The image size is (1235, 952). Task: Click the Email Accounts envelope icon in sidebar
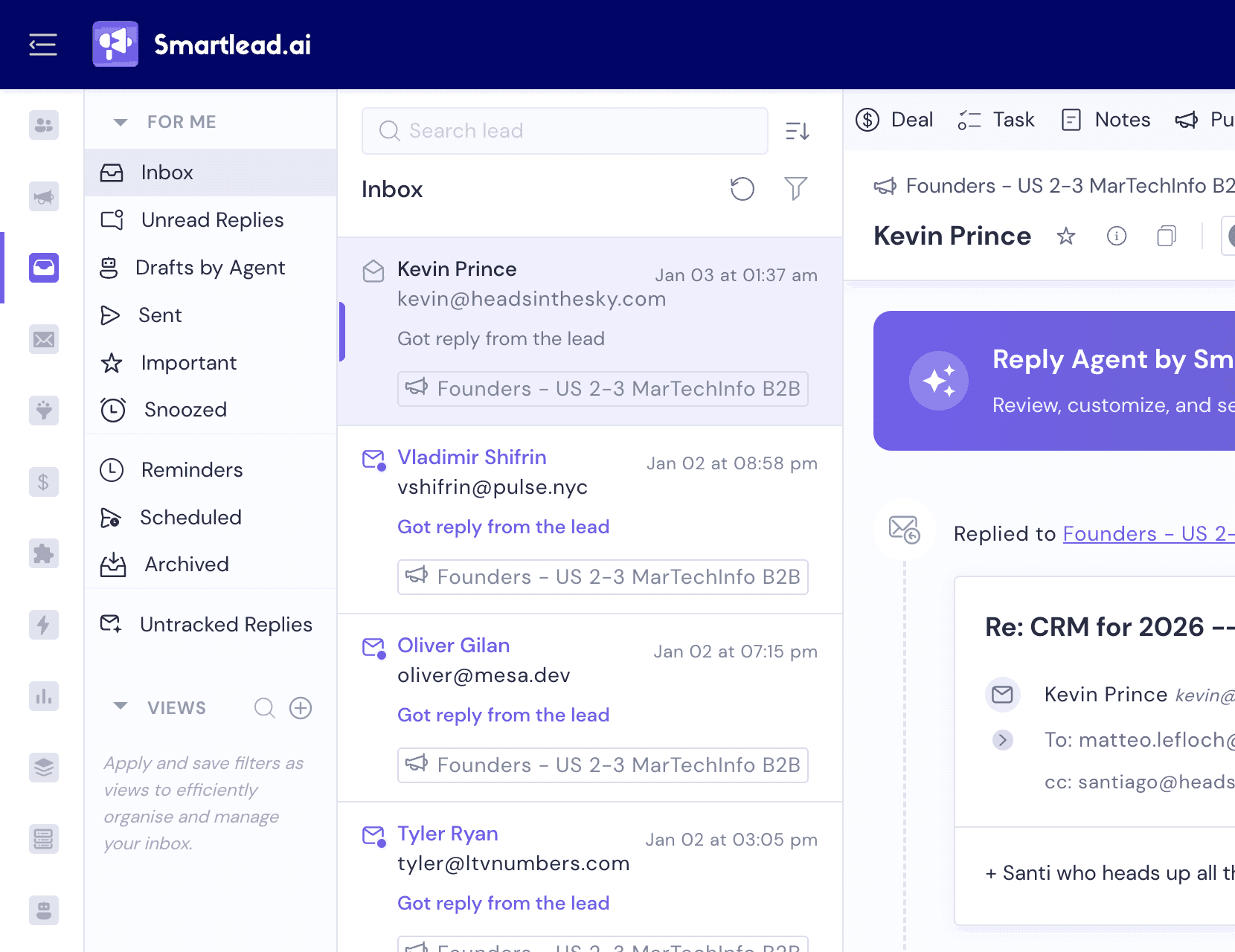(x=43, y=340)
